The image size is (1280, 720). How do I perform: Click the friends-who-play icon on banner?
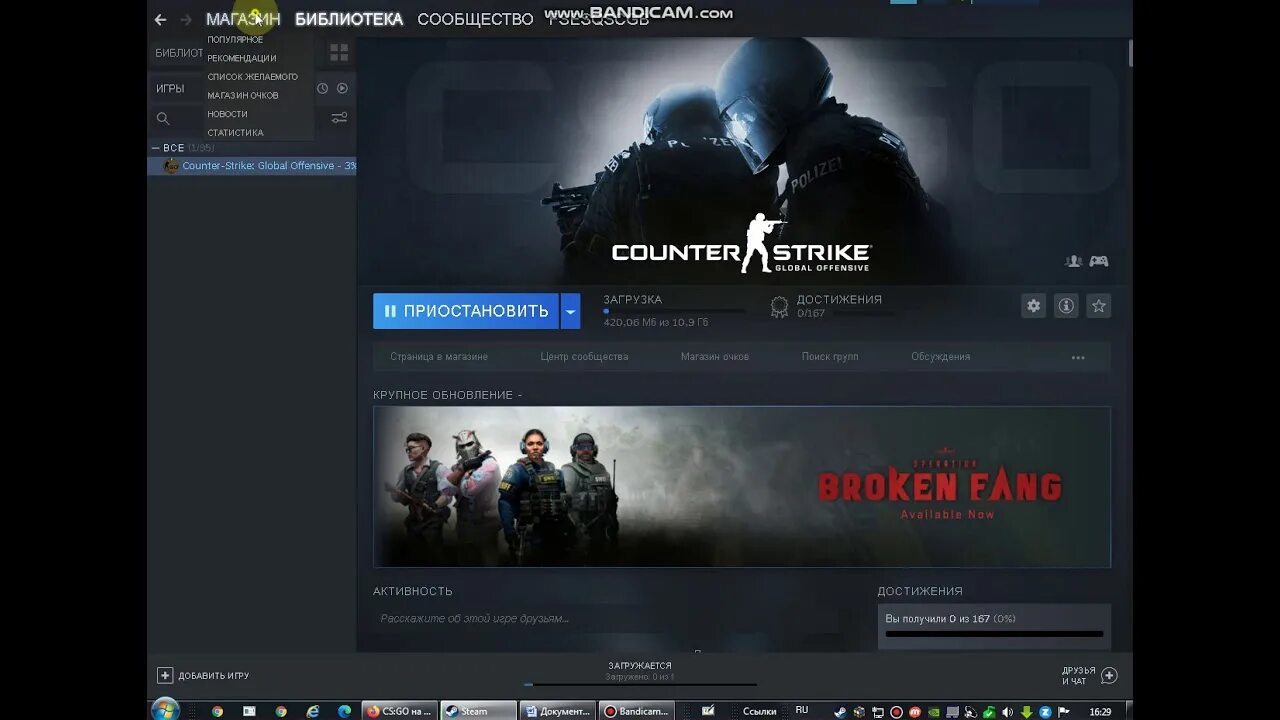1074,261
